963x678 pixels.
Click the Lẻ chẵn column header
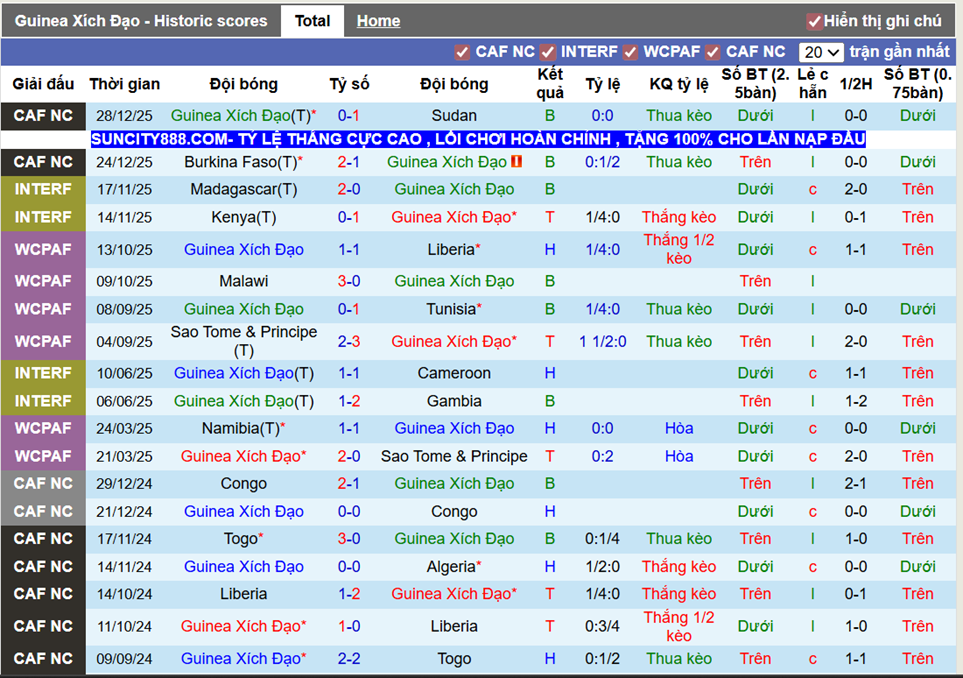(x=813, y=84)
